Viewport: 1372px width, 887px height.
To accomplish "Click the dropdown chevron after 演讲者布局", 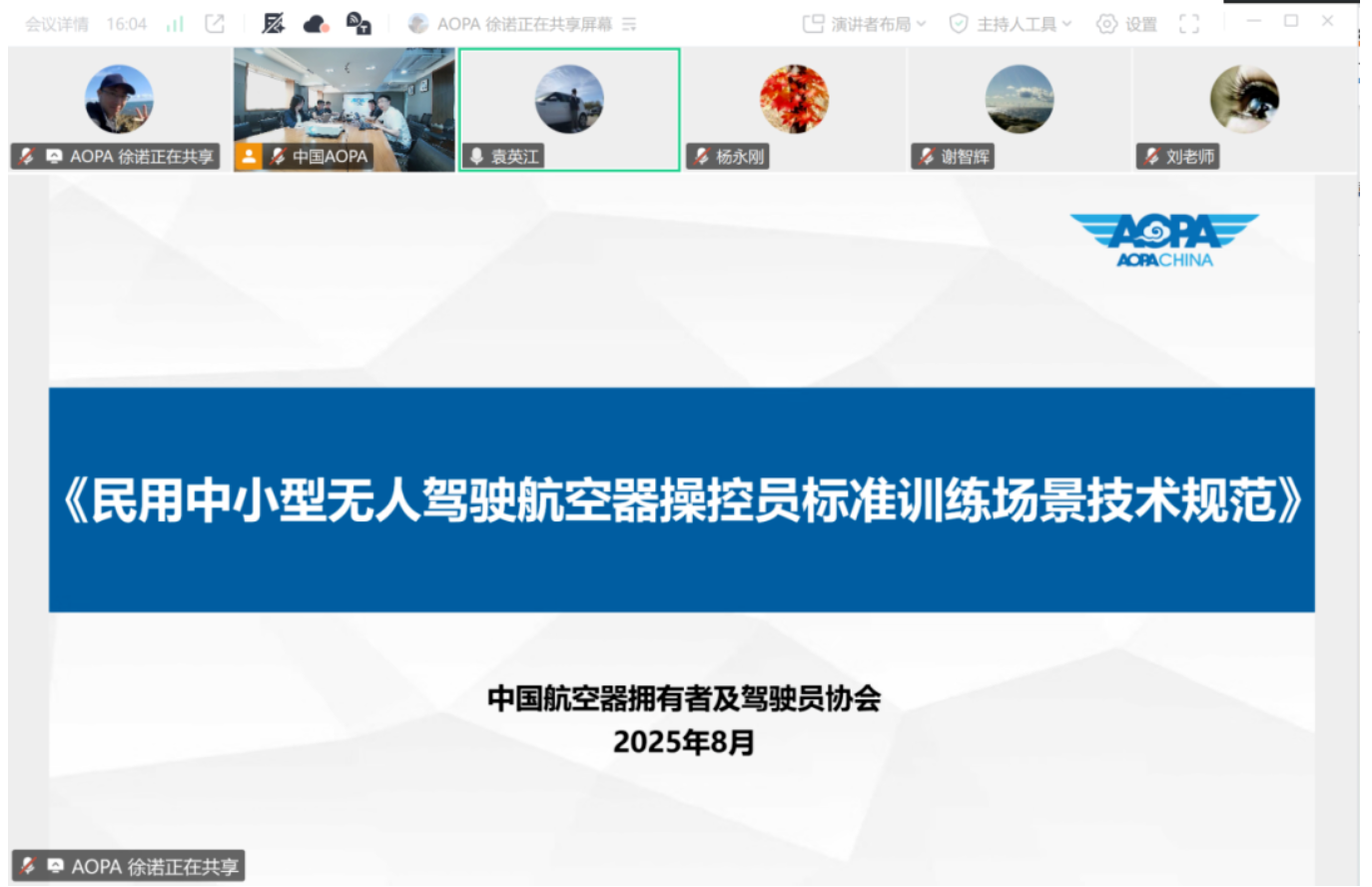I will 921,24.
